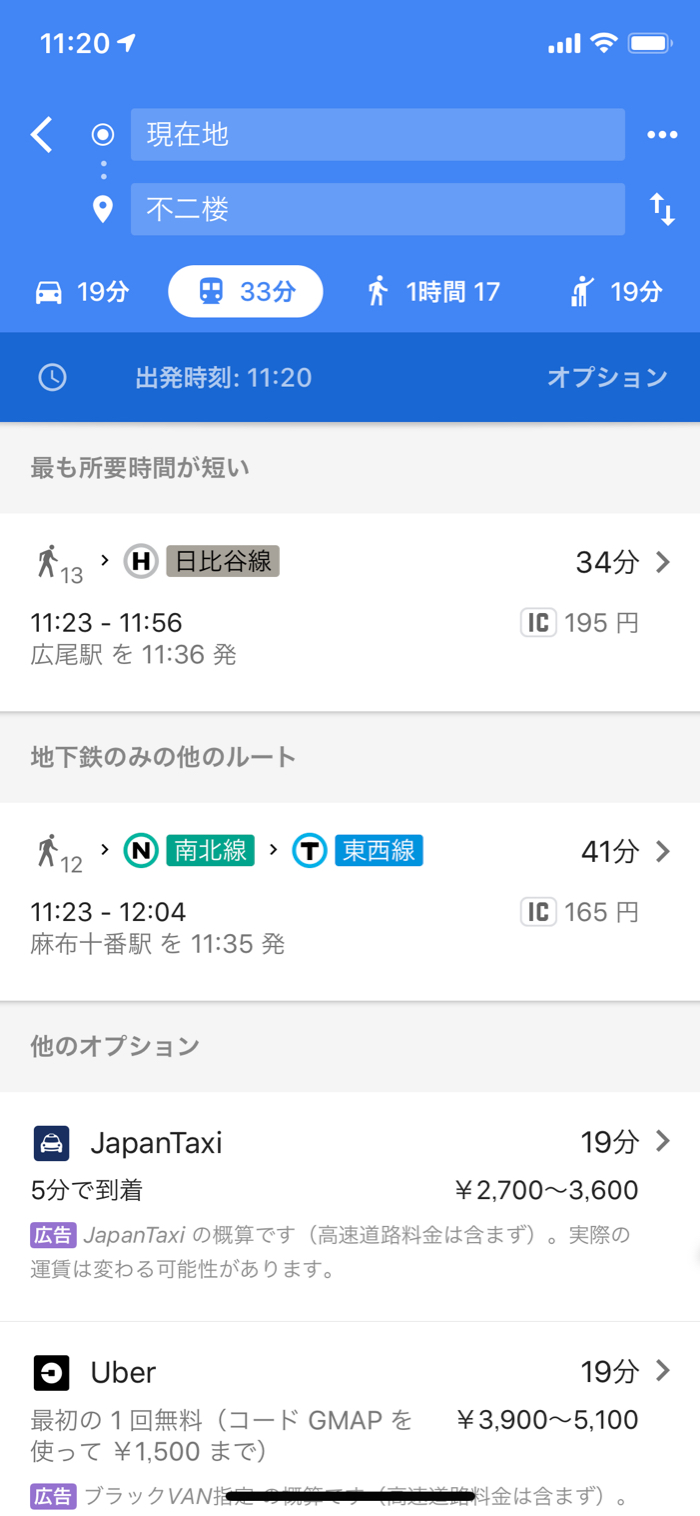Change the 出発時刻 11:20 departure time
Image resolution: width=700 pixels, height=1516 pixels.
pos(223,377)
